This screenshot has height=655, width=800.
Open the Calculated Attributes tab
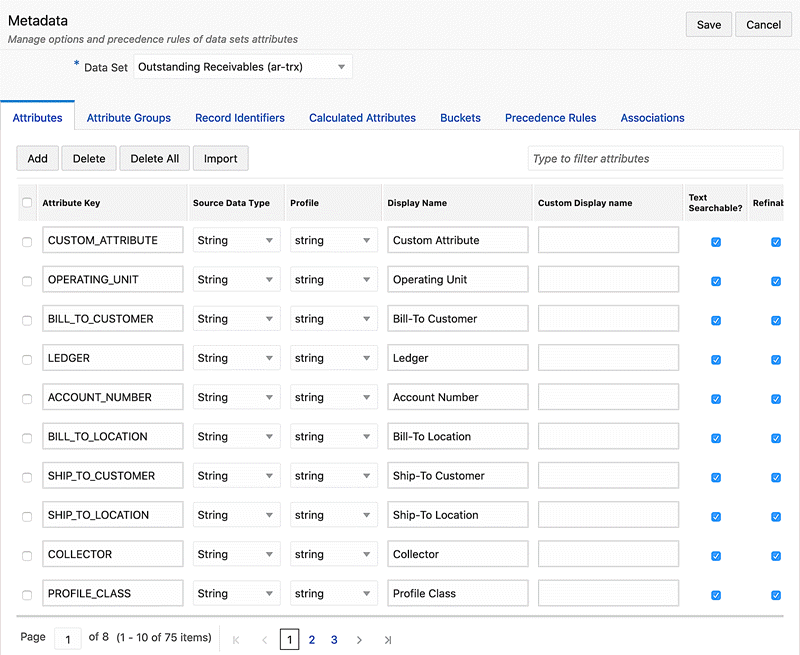(x=362, y=118)
